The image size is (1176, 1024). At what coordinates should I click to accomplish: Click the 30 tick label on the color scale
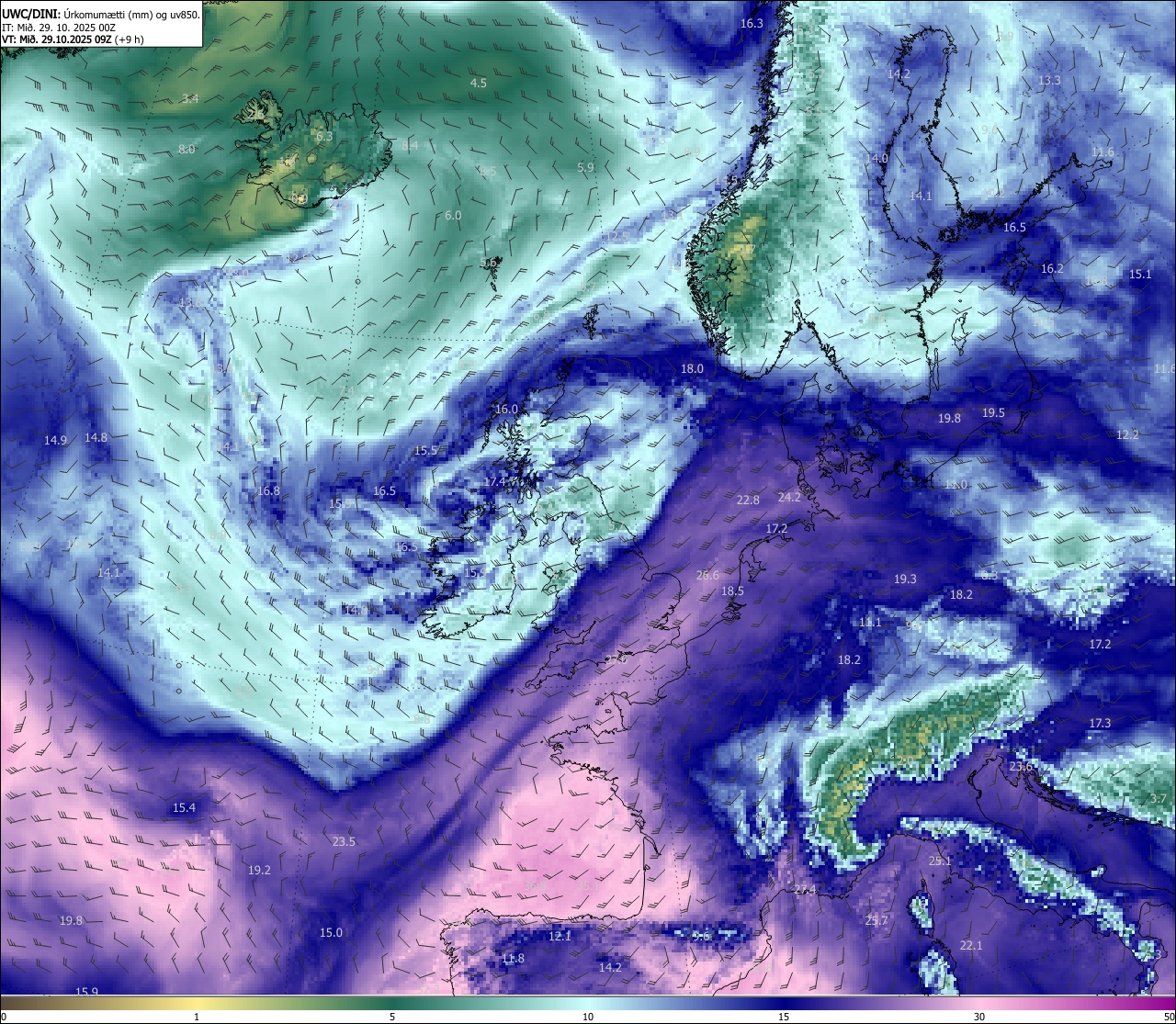(x=979, y=1017)
